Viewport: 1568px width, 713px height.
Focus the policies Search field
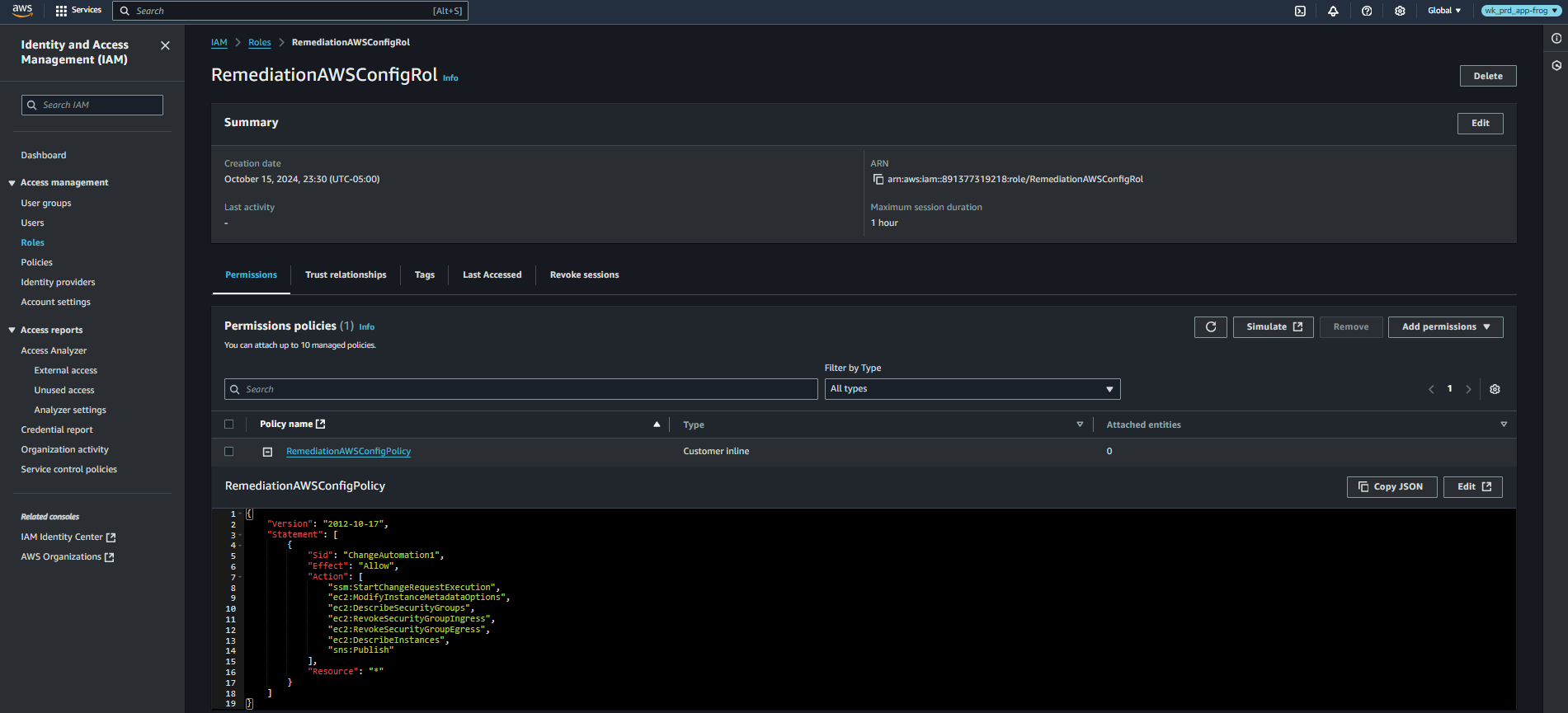pyautogui.click(x=521, y=389)
